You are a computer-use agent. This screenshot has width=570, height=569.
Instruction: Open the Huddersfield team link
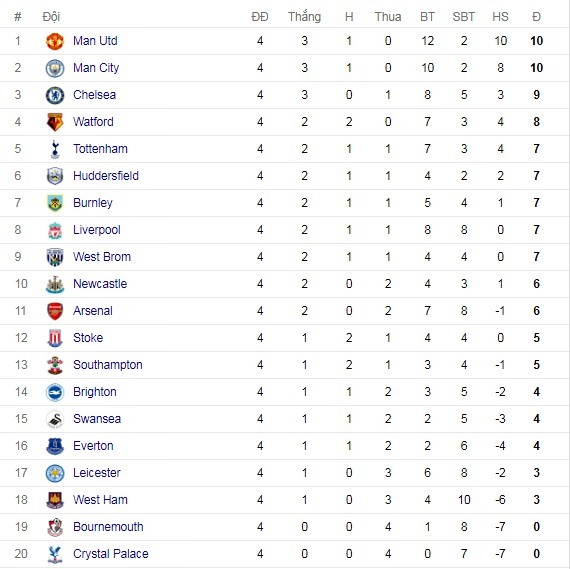click(x=106, y=176)
